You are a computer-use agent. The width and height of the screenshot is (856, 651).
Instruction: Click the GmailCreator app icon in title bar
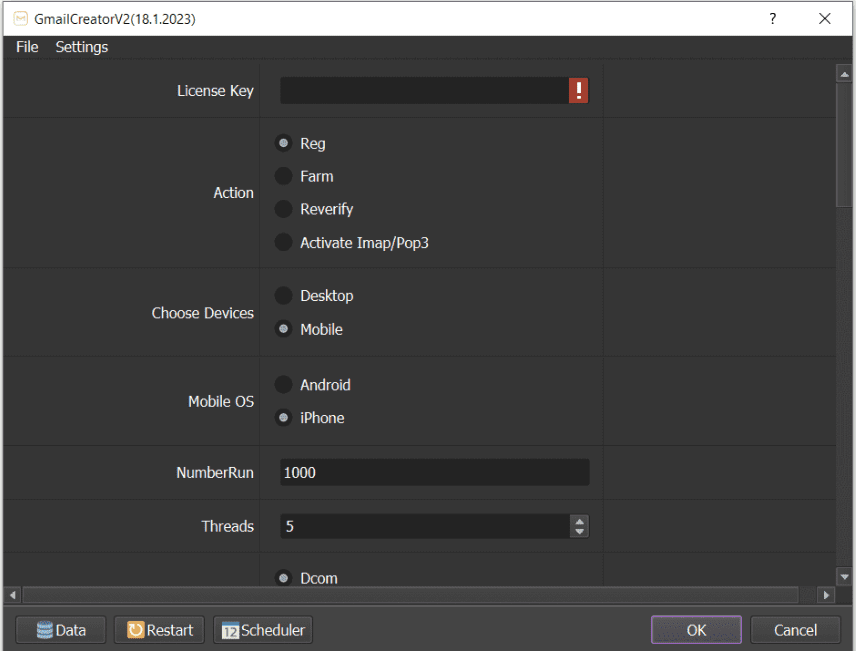20,19
